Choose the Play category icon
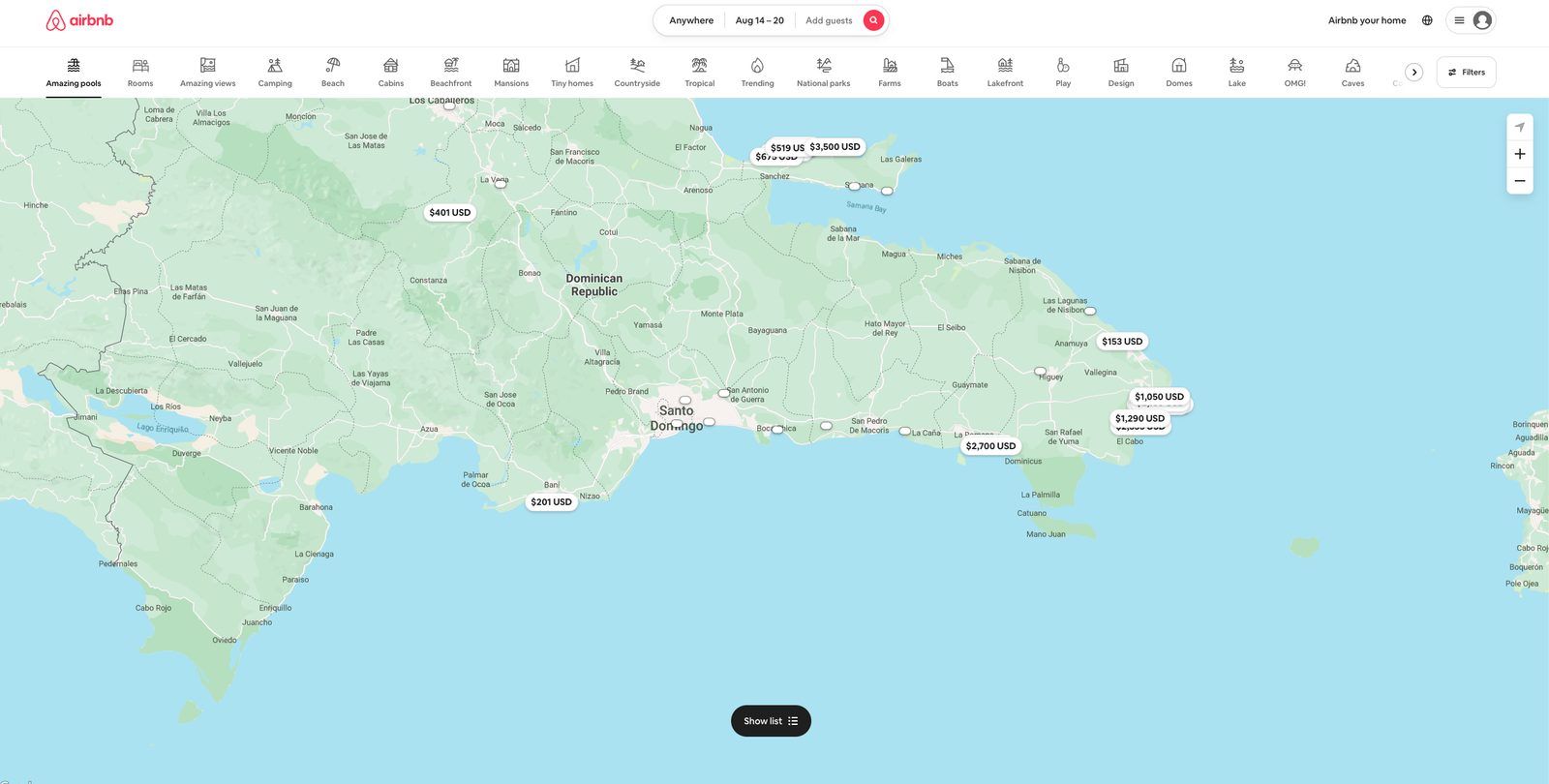The height and width of the screenshot is (784, 1549). [1063, 66]
